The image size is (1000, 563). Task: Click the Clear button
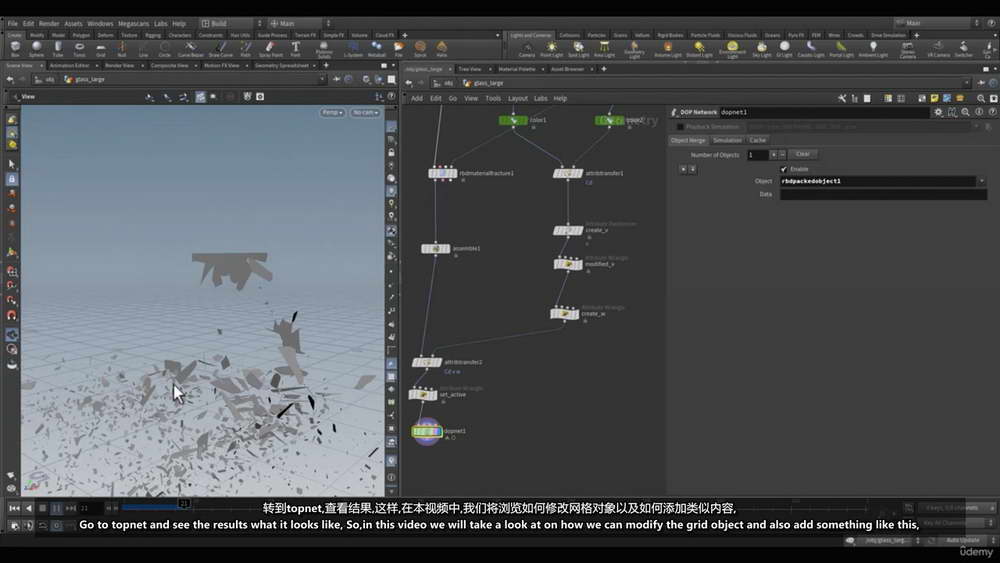(803, 154)
